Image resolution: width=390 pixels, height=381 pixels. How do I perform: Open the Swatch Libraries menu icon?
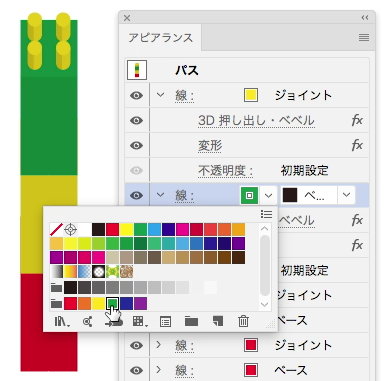click(x=62, y=321)
